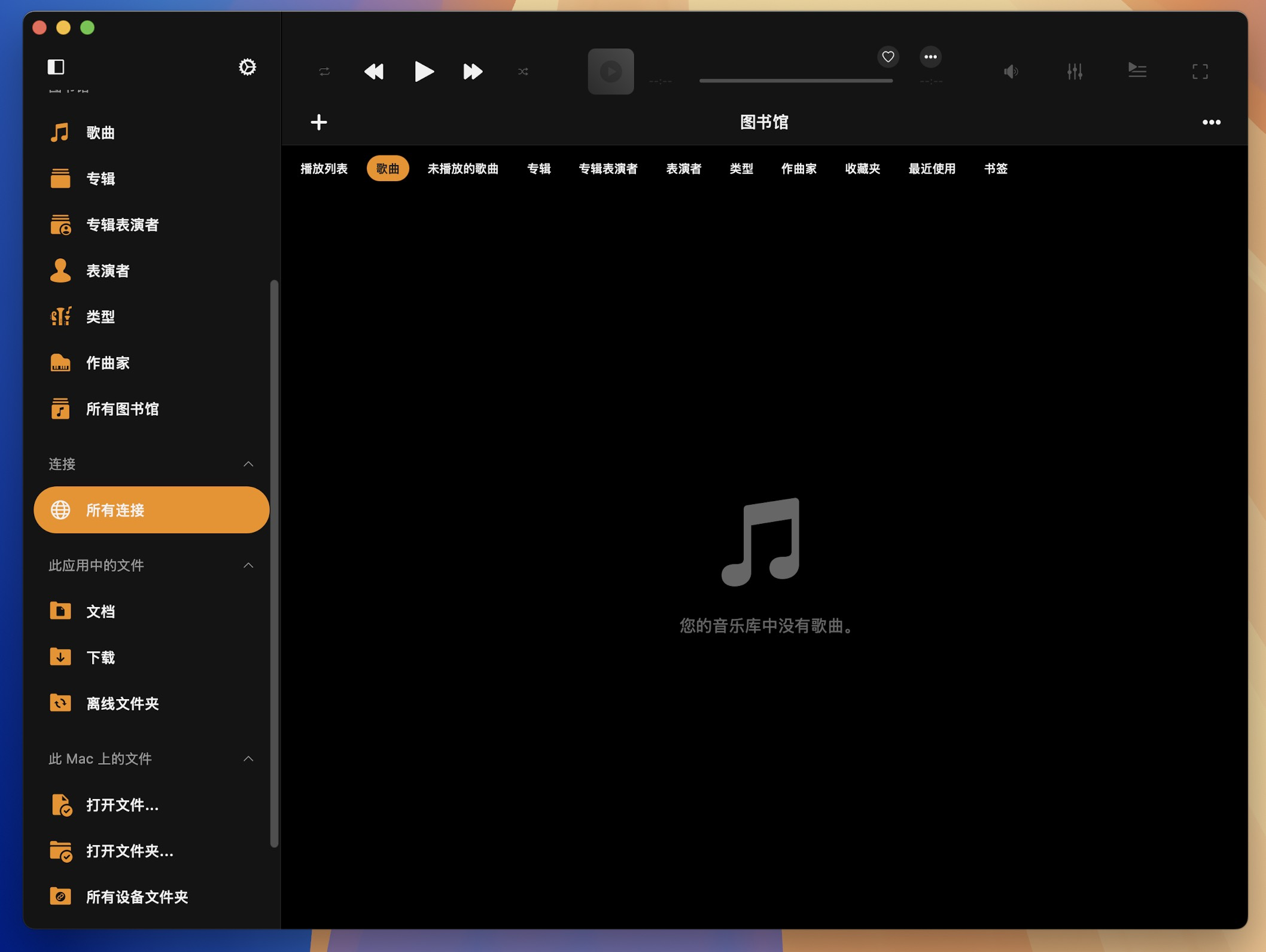
Task: Select 表演者 (Artists) in the sidebar
Action: click(x=108, y=270)
